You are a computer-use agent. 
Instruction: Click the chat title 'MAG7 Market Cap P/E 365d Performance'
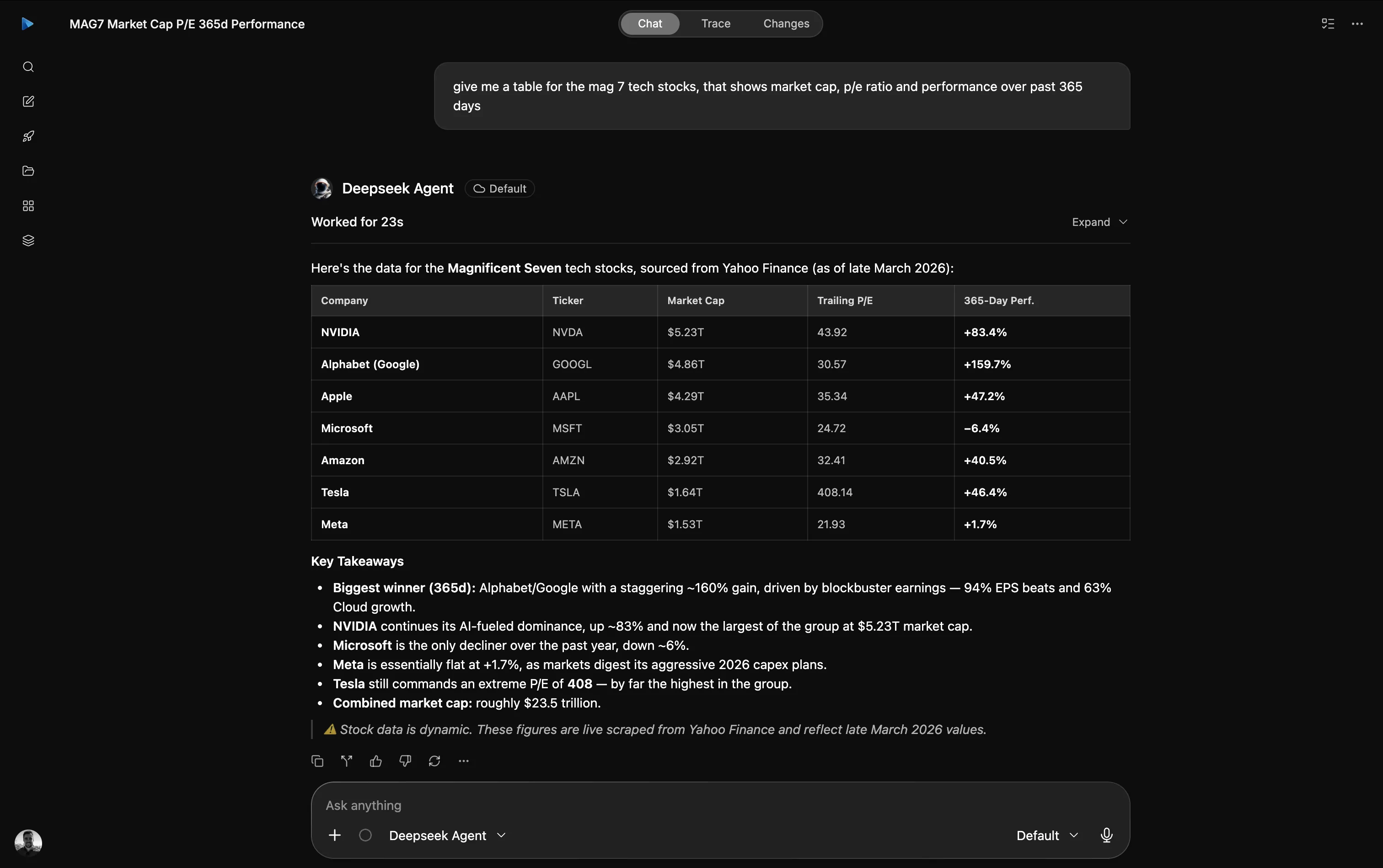coord(187,24)
